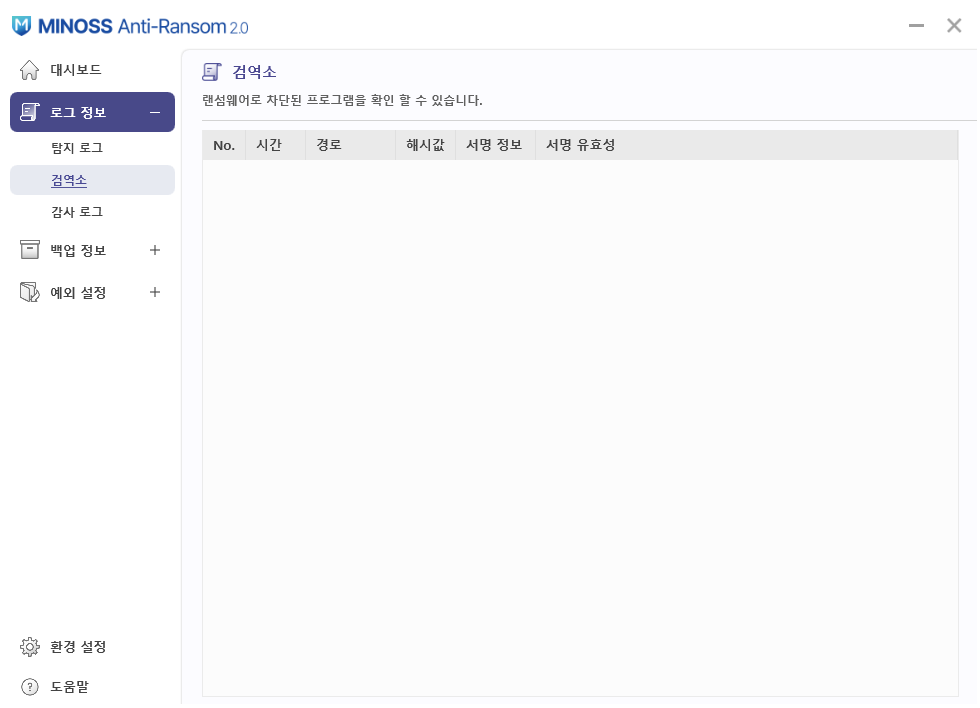Viewport: 980px width, 708px height.
Task: Click the 도움말 question mark icon
Action: click(x=29, y=687)
